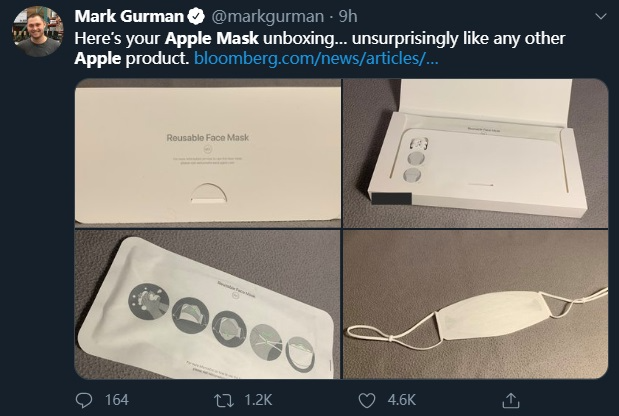Expand the tweet options chevron menu
The width and height of the screenshot is (619, 416).
598,18
